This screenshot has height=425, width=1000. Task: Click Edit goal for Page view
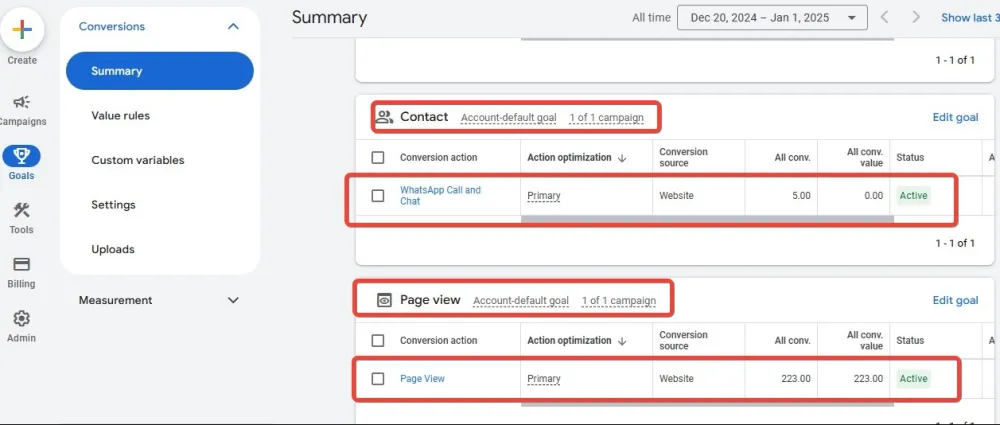tap(955, 300)
